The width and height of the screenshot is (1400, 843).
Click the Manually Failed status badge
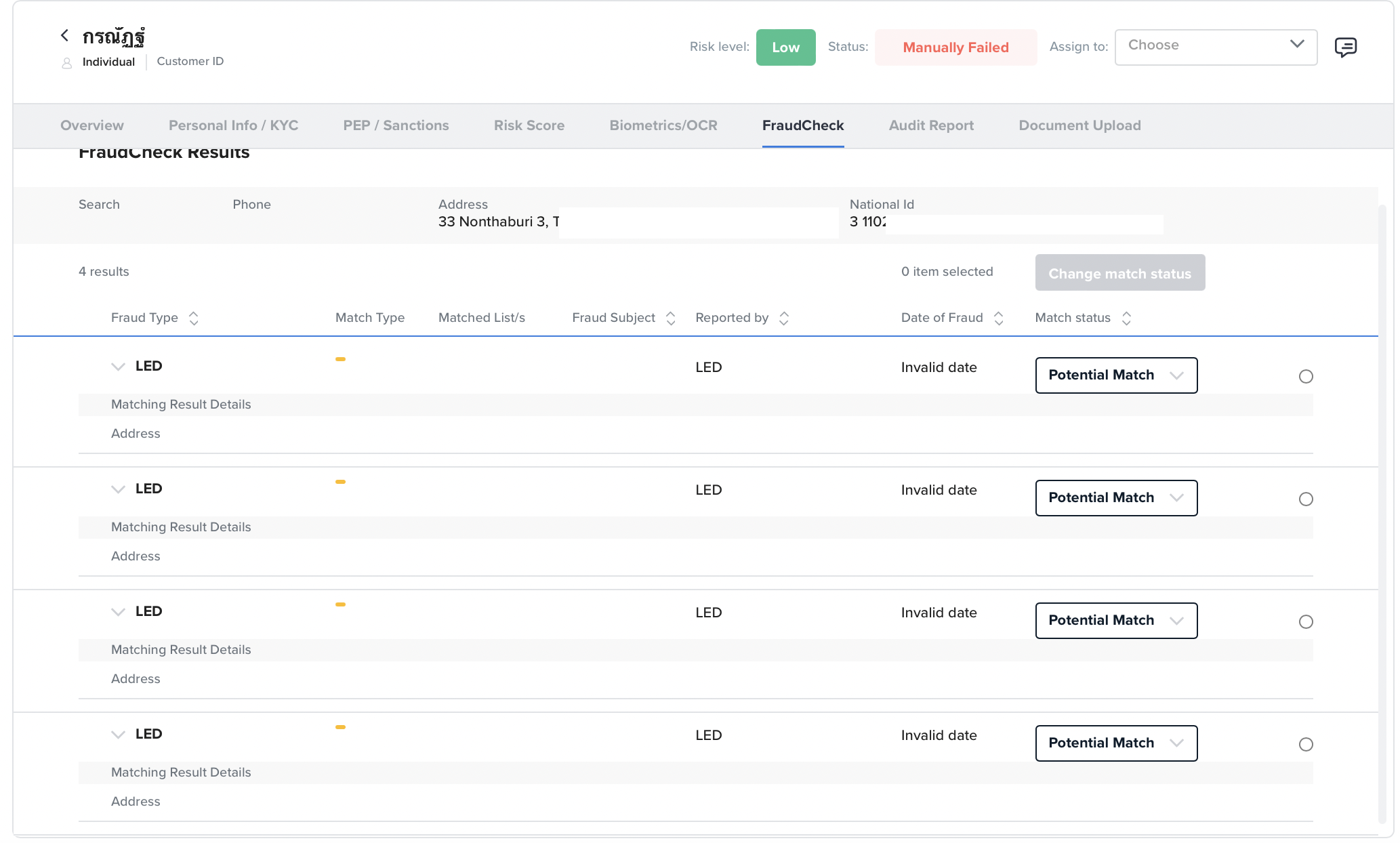[955, 47]
